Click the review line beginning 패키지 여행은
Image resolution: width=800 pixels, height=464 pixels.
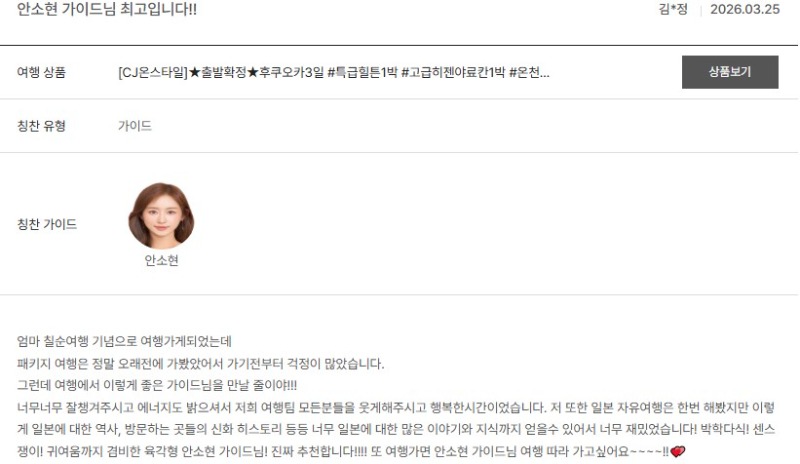200,363
